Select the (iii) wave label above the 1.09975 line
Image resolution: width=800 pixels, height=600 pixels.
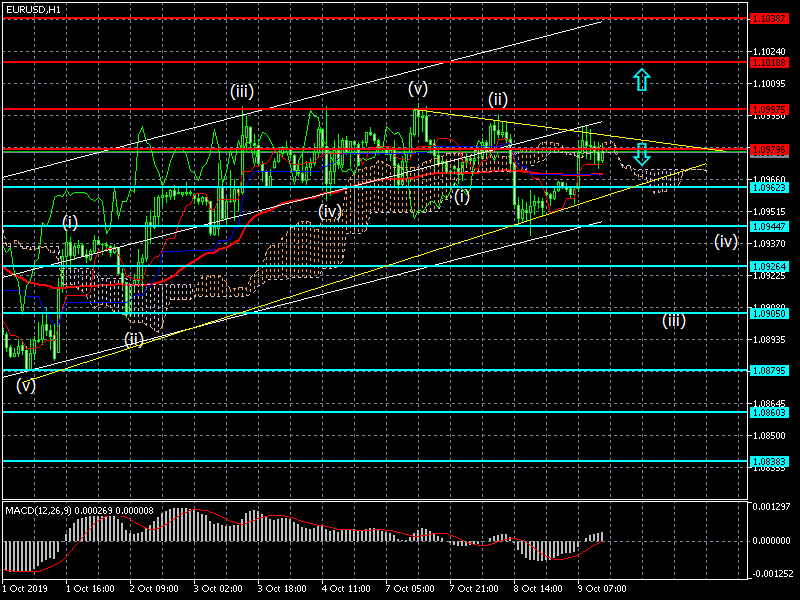242,92
